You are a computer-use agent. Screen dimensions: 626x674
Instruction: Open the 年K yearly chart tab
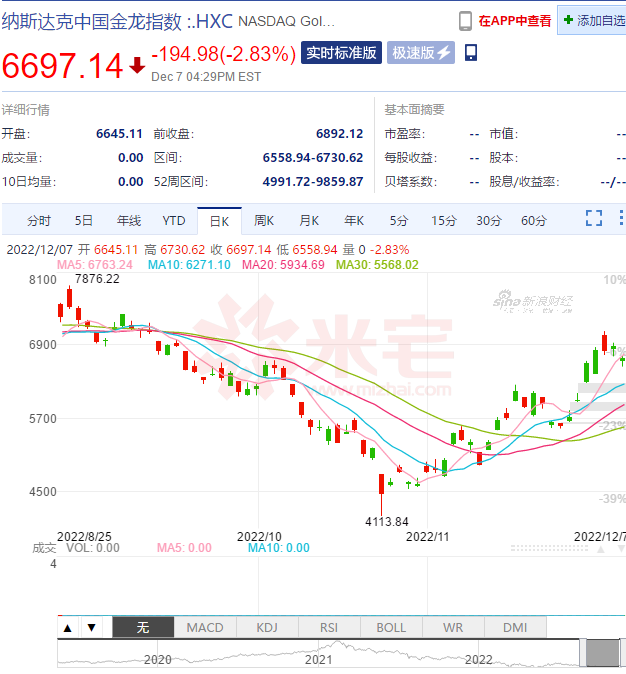354,221
